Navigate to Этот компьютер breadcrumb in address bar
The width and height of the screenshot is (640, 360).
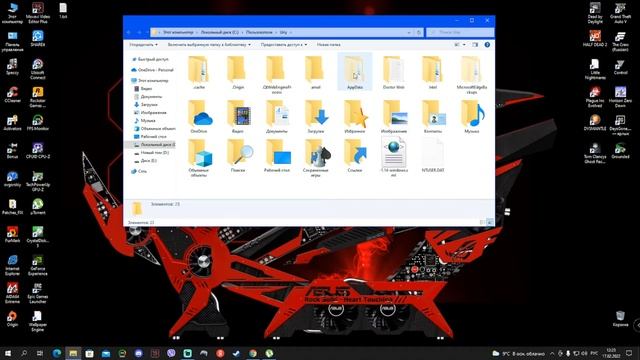coord(178,32)
